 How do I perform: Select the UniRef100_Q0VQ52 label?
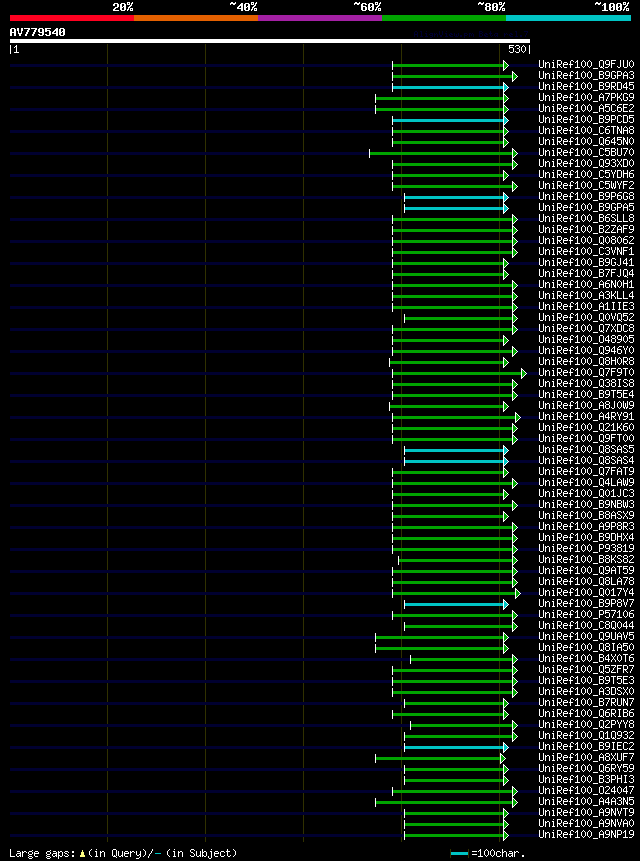pos(586,317)
